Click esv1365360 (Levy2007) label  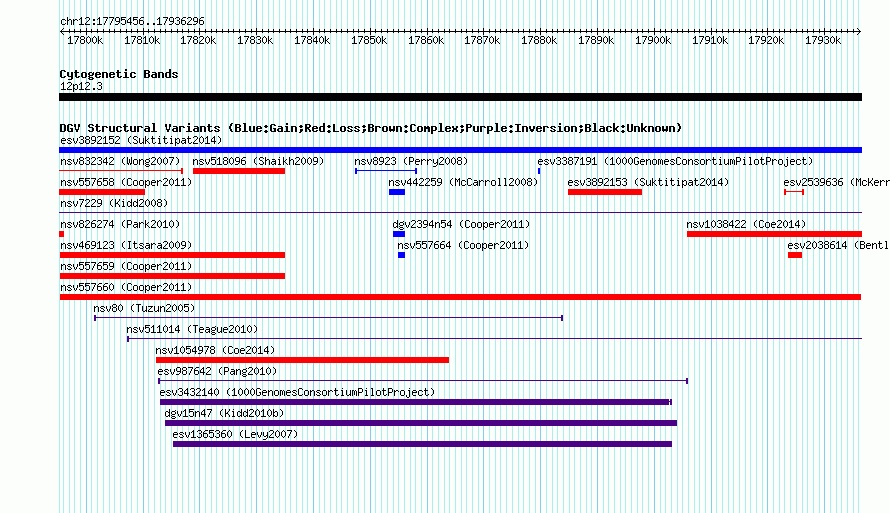[235, 434]
